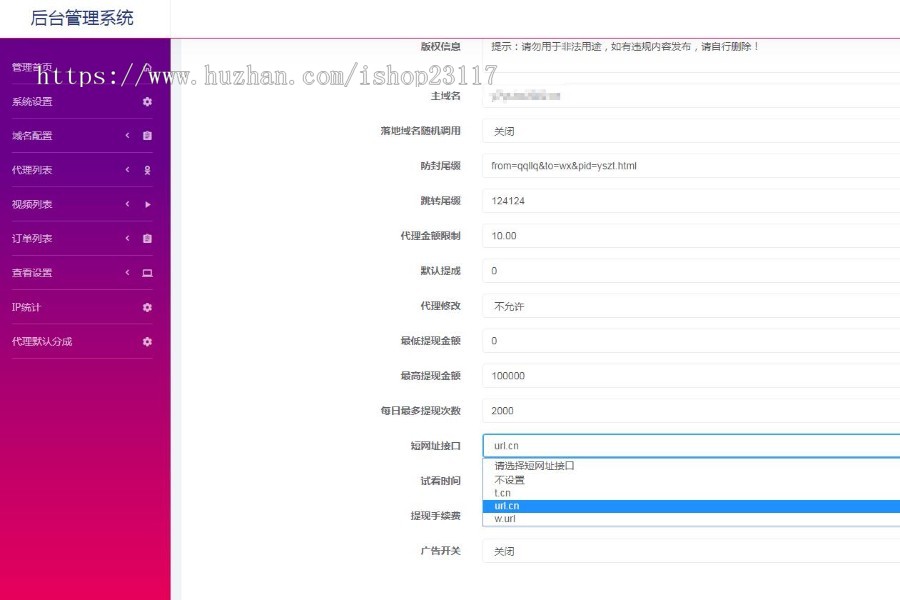
Task: Click the gear icon next to 代理默认分成
Action: point(146,341)
